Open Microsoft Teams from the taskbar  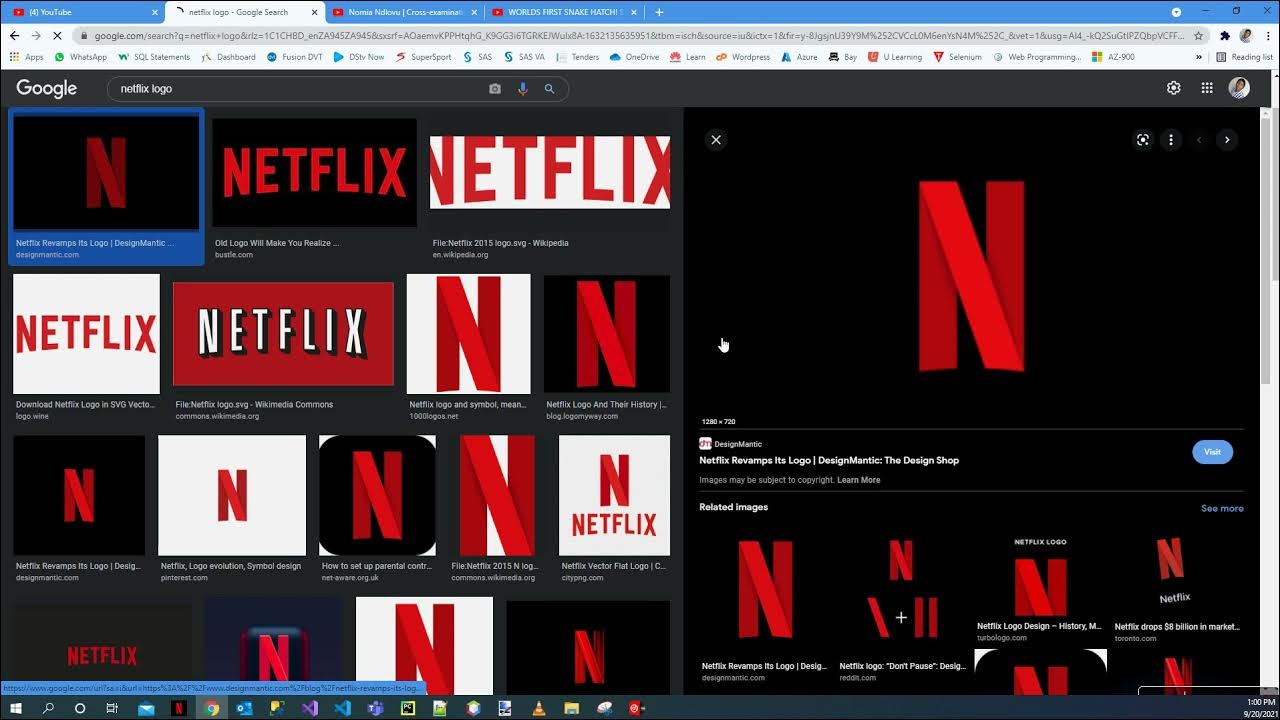point(375,708)
